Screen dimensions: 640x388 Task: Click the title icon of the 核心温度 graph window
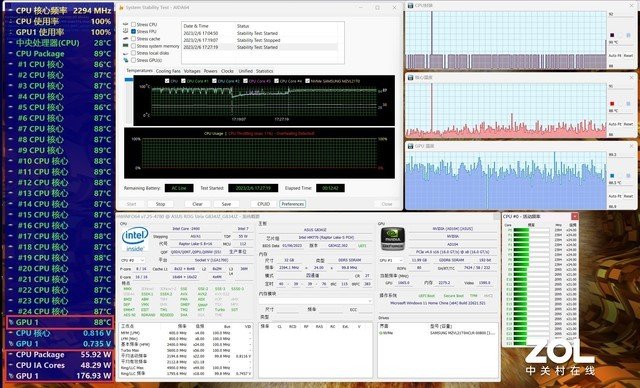click(411, 77)
